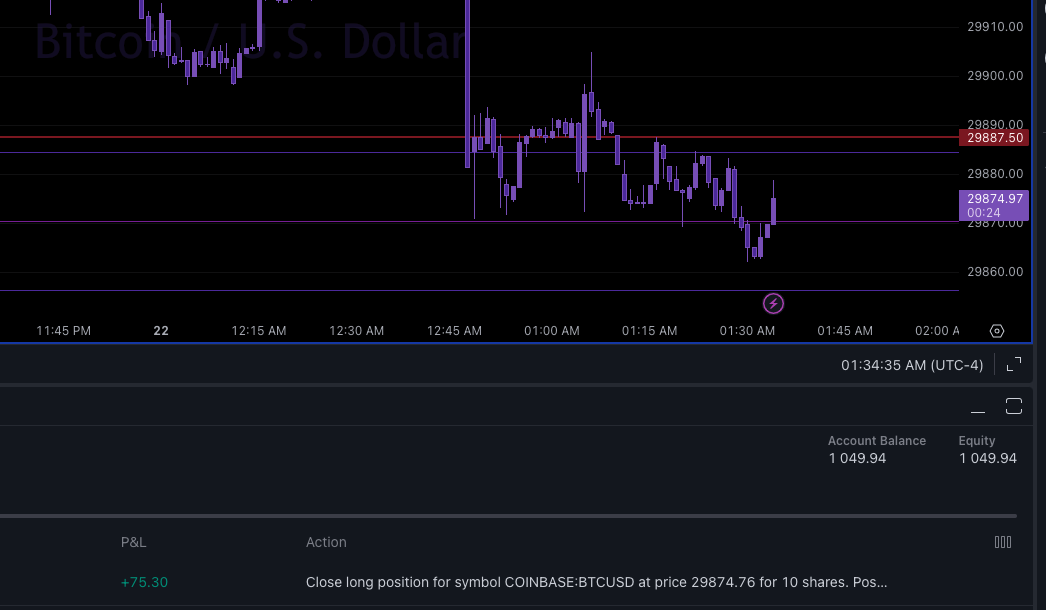This screenshot has width=1046, height=610.
Task: Open the settings gear on the time axis
Action: tap(996, 330)
